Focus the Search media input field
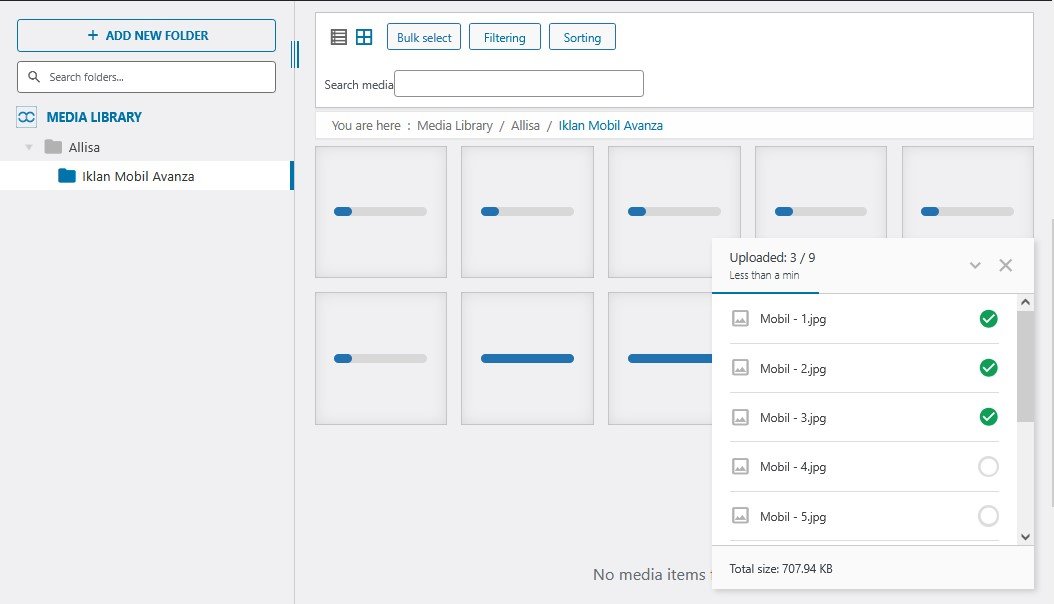 click(x=518, y=84)
